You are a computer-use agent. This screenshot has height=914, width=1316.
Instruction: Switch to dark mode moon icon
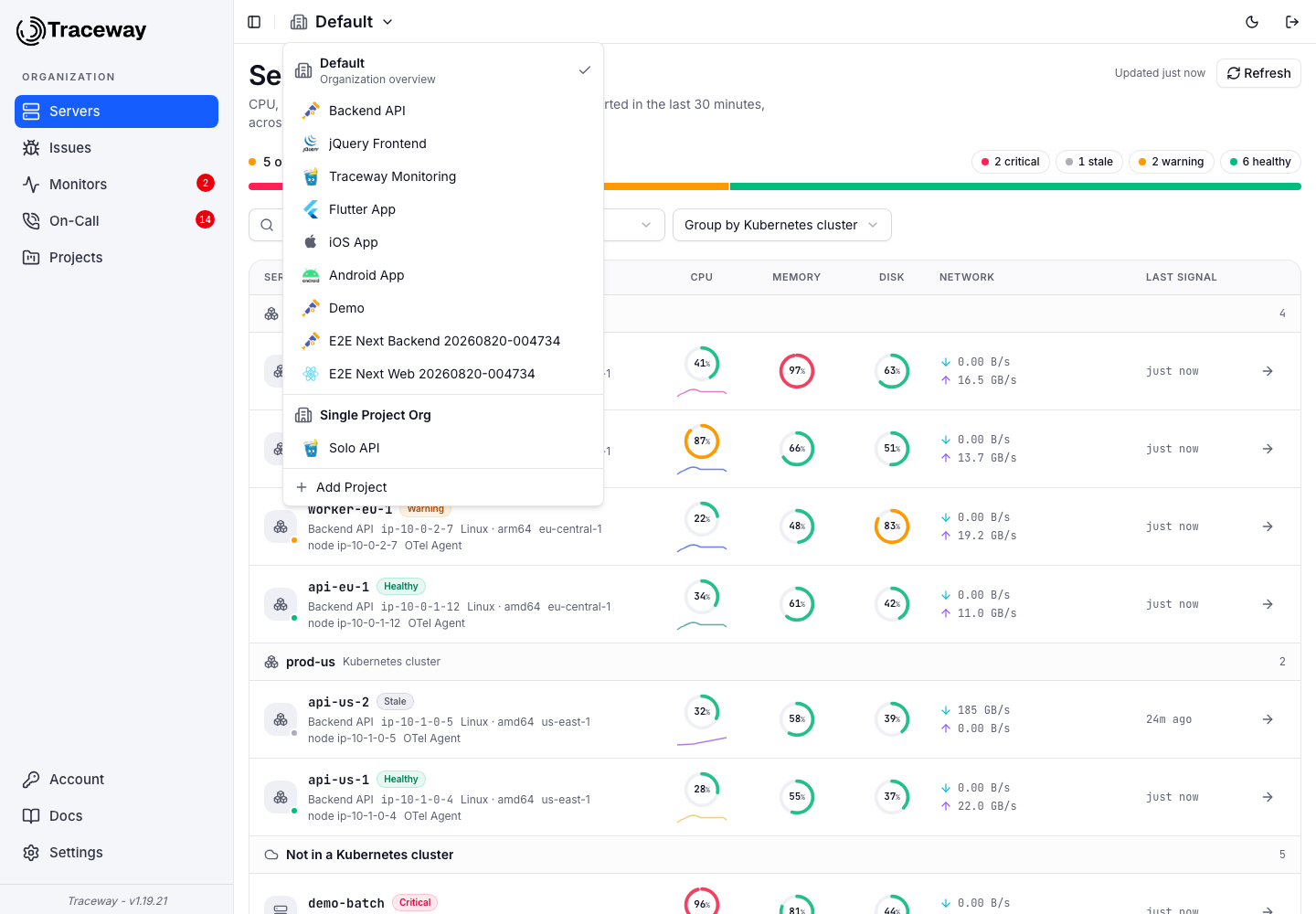click(x=1252, y=22)
